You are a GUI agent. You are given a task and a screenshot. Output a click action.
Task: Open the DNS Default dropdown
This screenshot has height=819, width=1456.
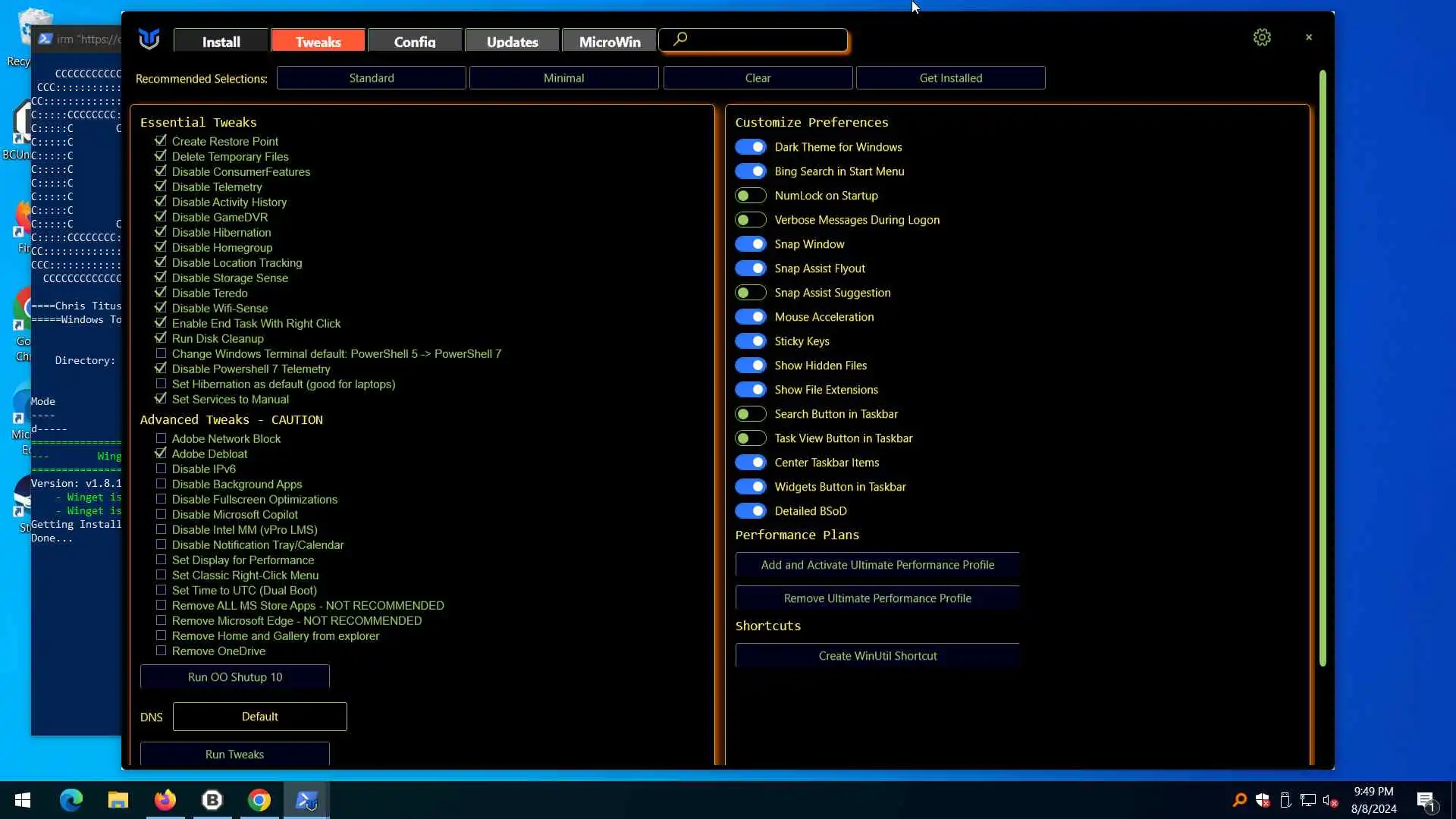tap(259, 717)
